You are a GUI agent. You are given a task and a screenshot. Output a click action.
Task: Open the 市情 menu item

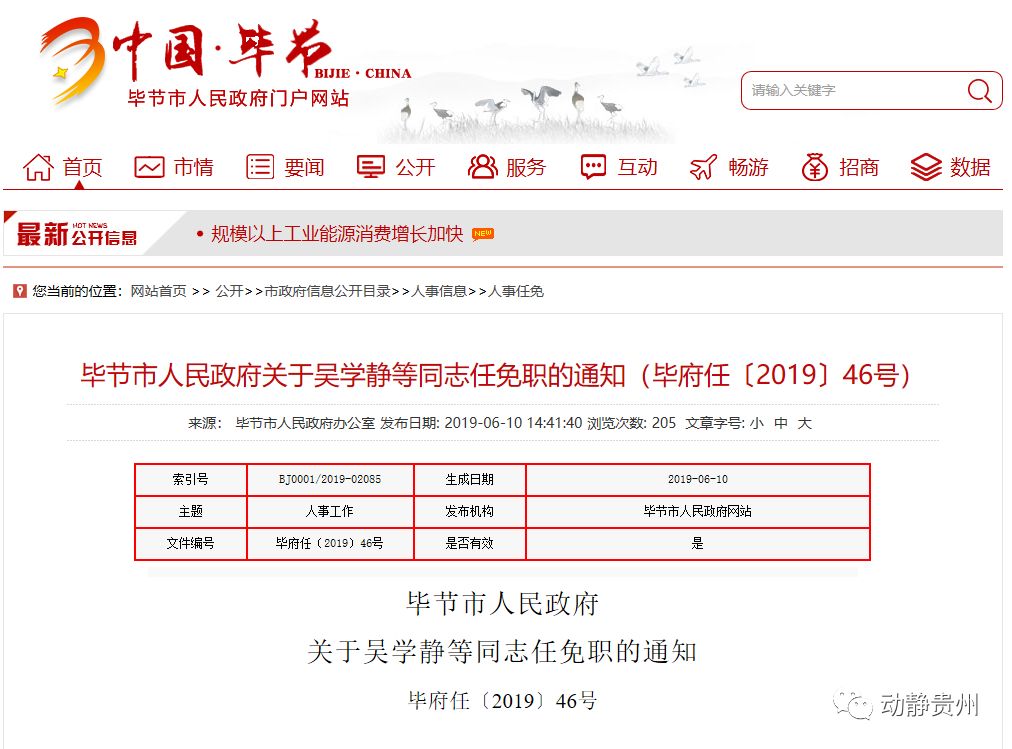(x=194, y=168)
